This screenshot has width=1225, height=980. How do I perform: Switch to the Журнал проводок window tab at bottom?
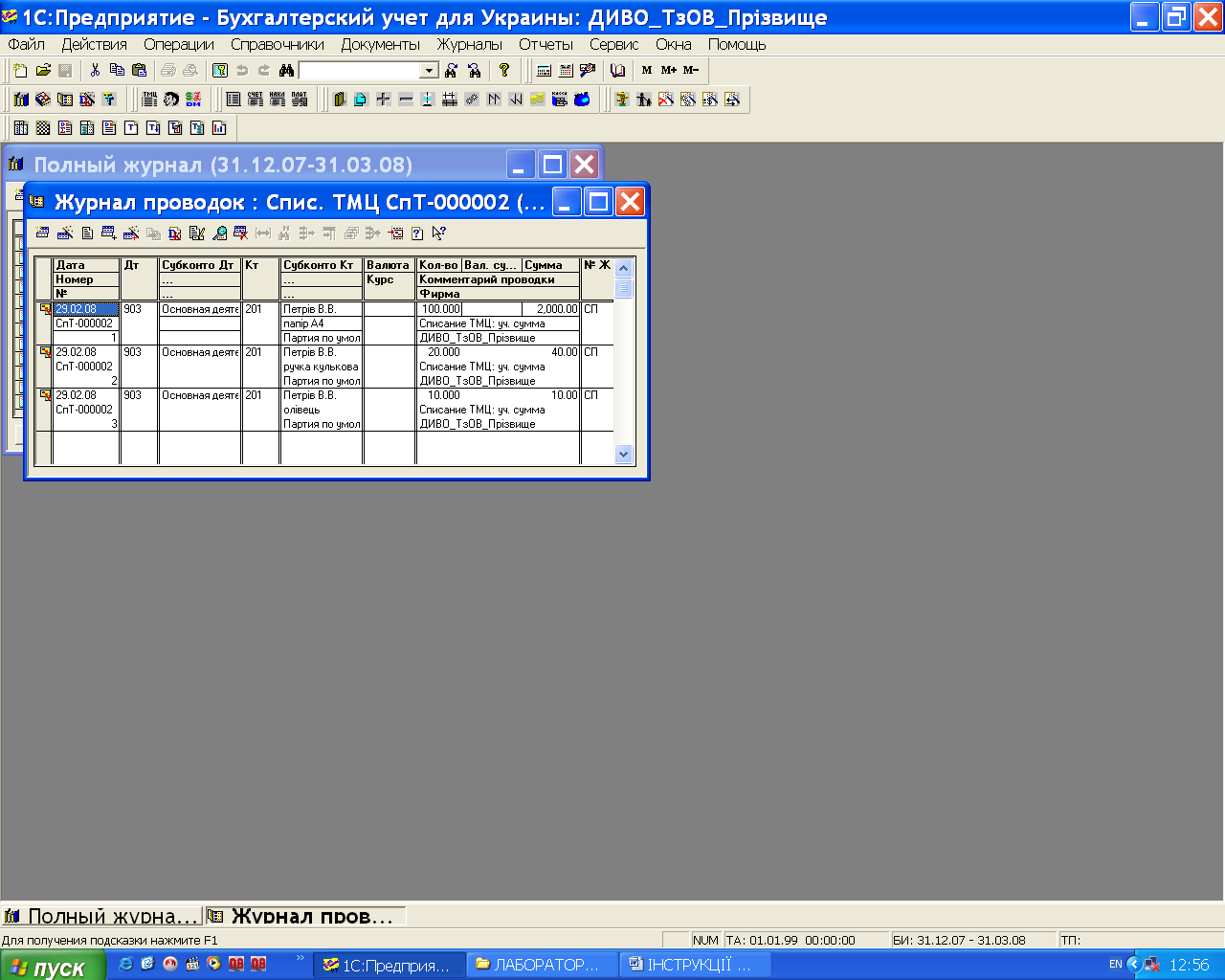[x=305, y=916]
